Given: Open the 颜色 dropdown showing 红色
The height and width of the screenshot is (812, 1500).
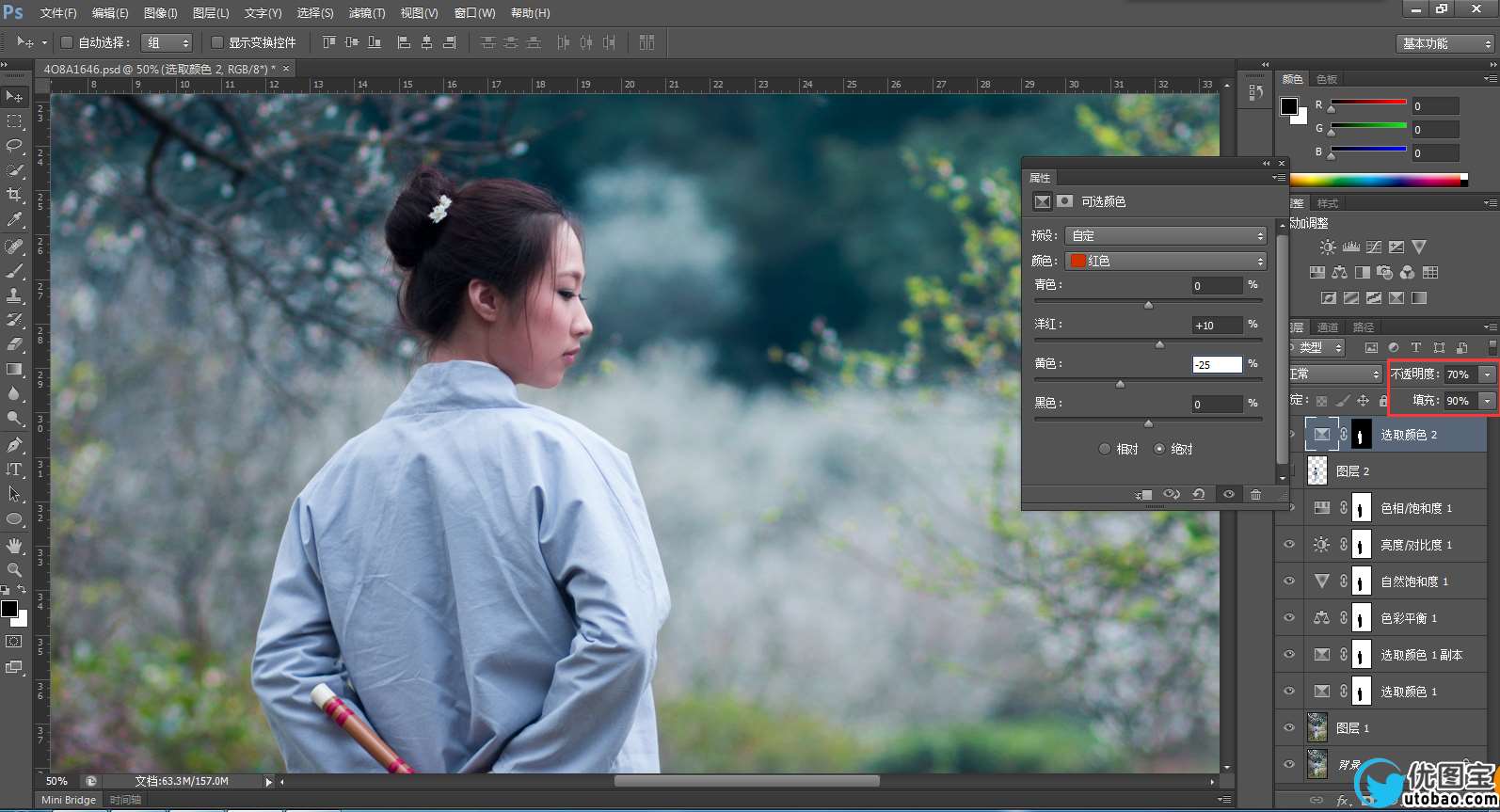Looking at the screenshot, I should 1167,261.
